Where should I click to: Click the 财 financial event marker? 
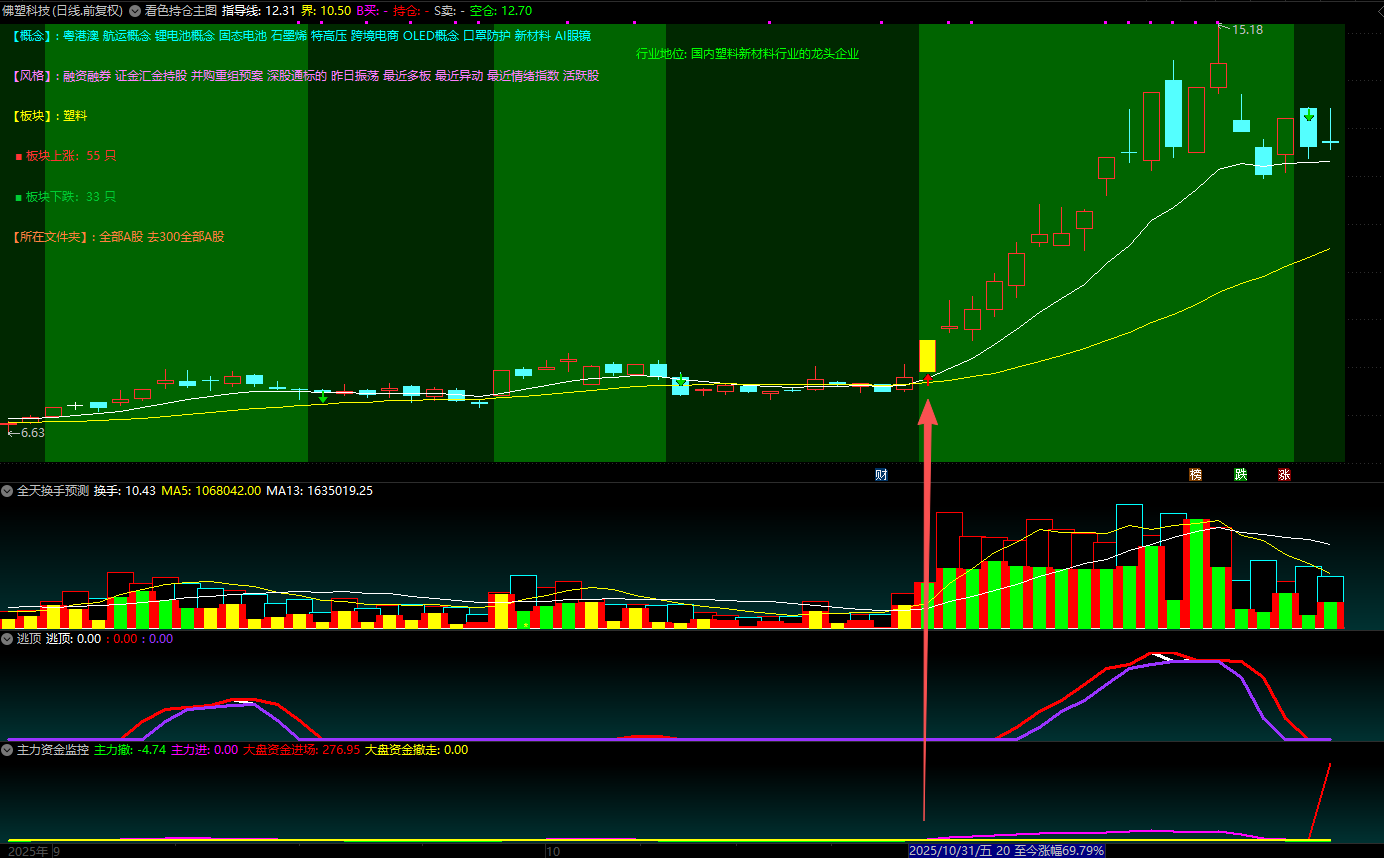point(881,475)
